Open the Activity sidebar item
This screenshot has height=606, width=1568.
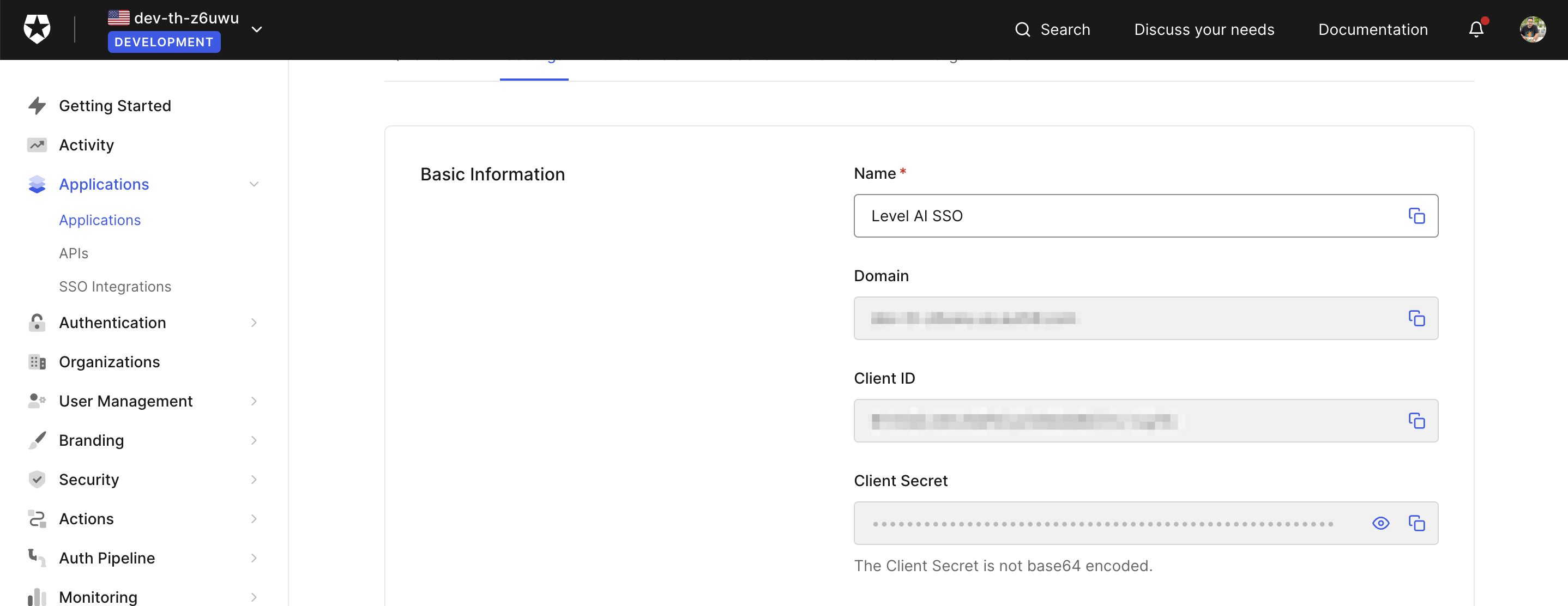(x=87, y=145)
